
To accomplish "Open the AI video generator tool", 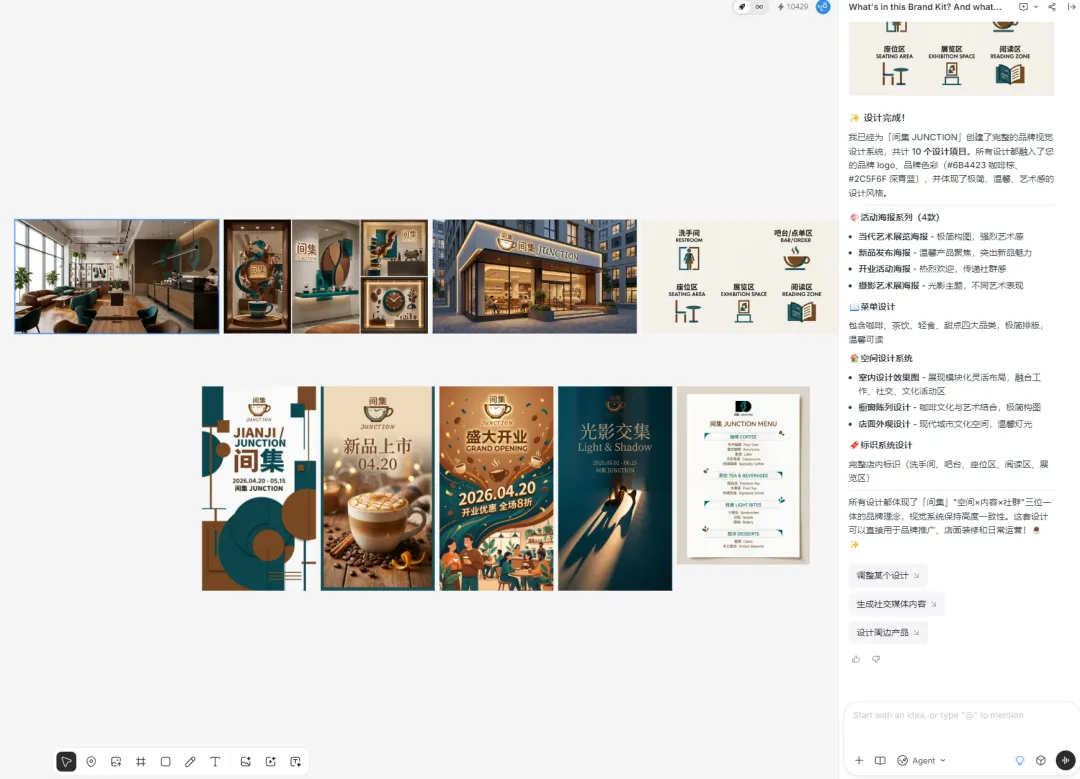I will (x=271, y=762).
